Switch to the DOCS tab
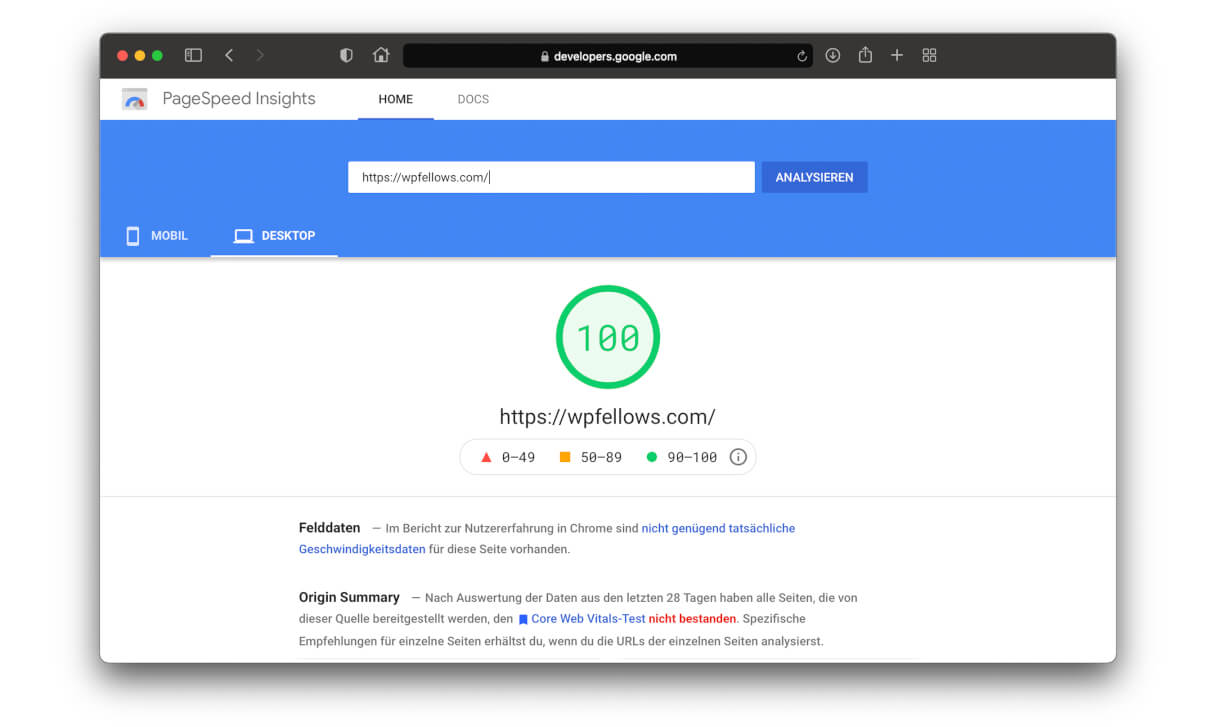The width and height of the screenshot is (1217, 727). pyautogui.click(x=473, y=99)
